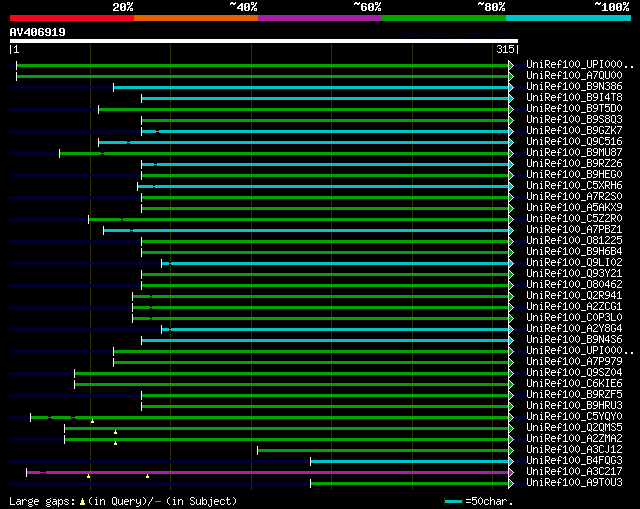Click the UniRef100_Q9C516 label
The width and height of the screenshot is (640, 509).
[x=574, y=142]
